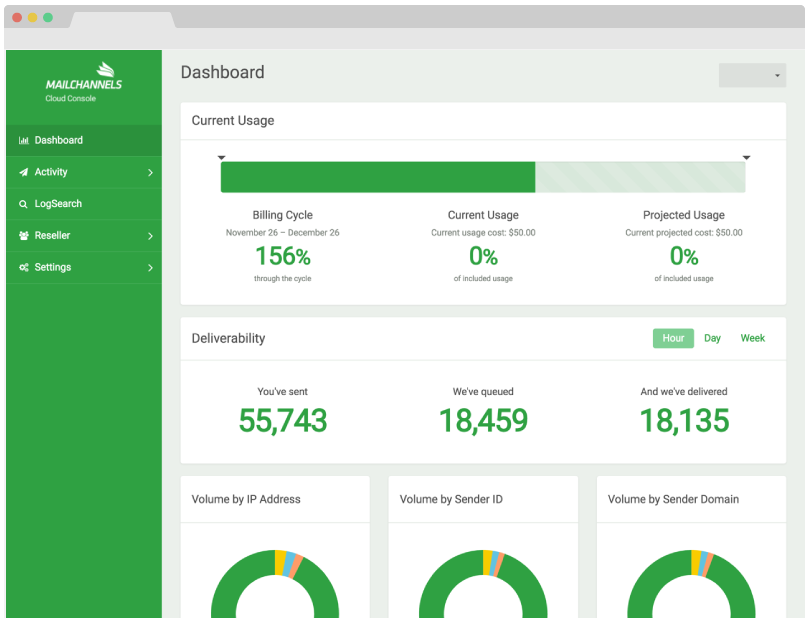Click the 0% under Current usage cost
Image resolution: width=810 pixels, height=618 pixels.
[x=484, y=256]
